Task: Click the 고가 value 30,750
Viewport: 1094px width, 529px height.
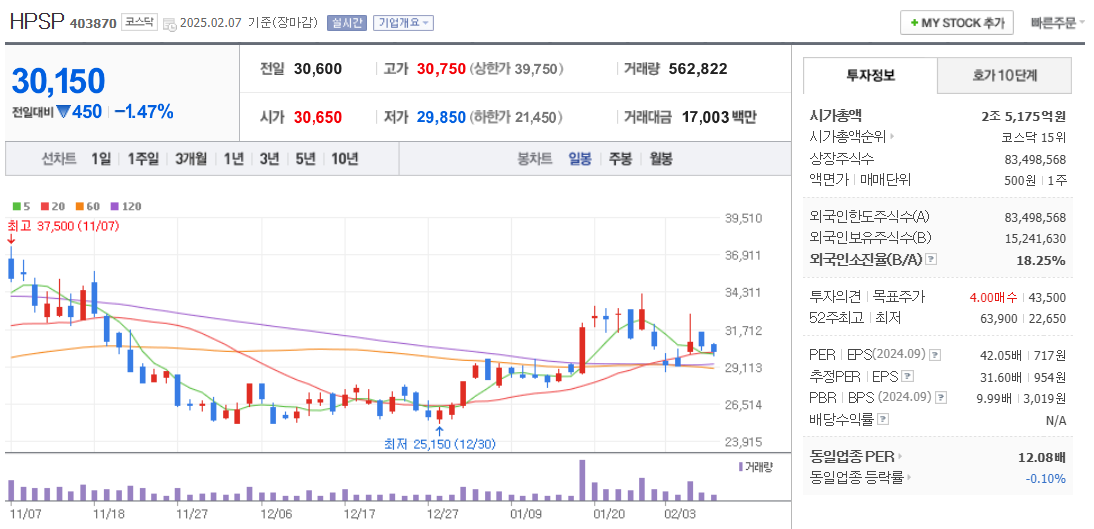Action: click(441, 69)
